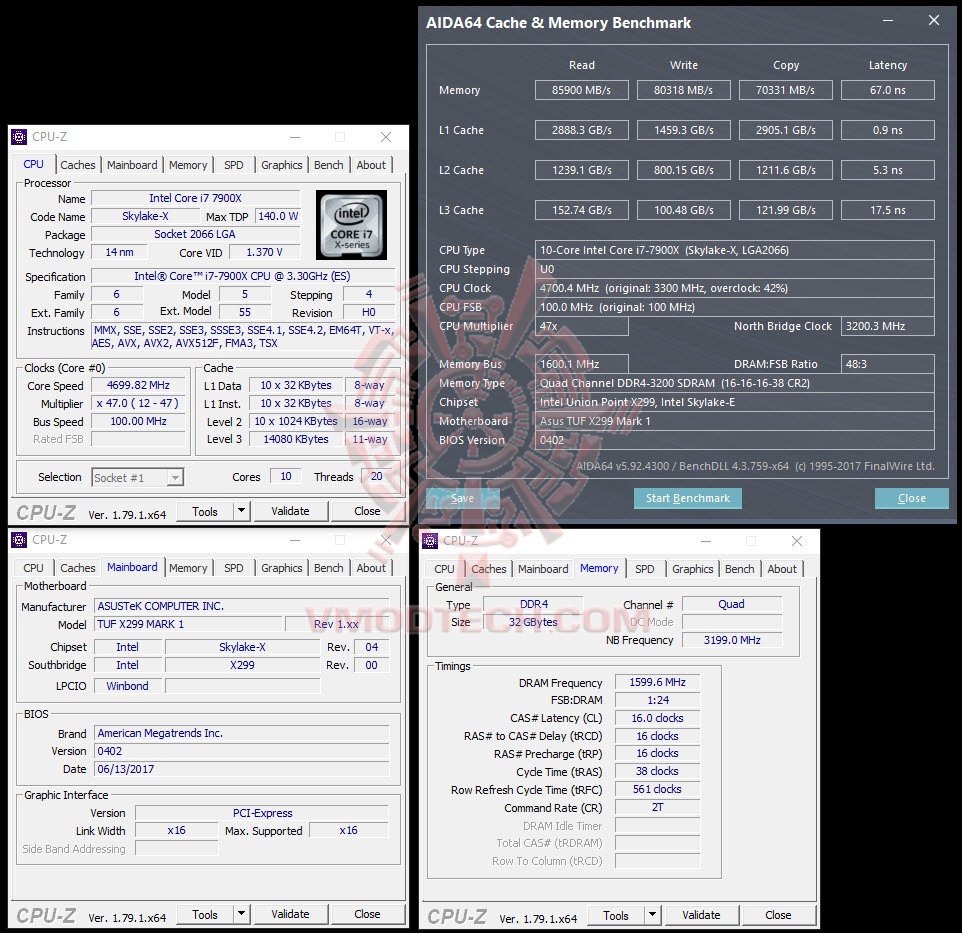Image resolution: width=962 pixels, height=933 pixels.
Task: Switch to Caches tab in CPU window
Action: click(x=78, y=165)
